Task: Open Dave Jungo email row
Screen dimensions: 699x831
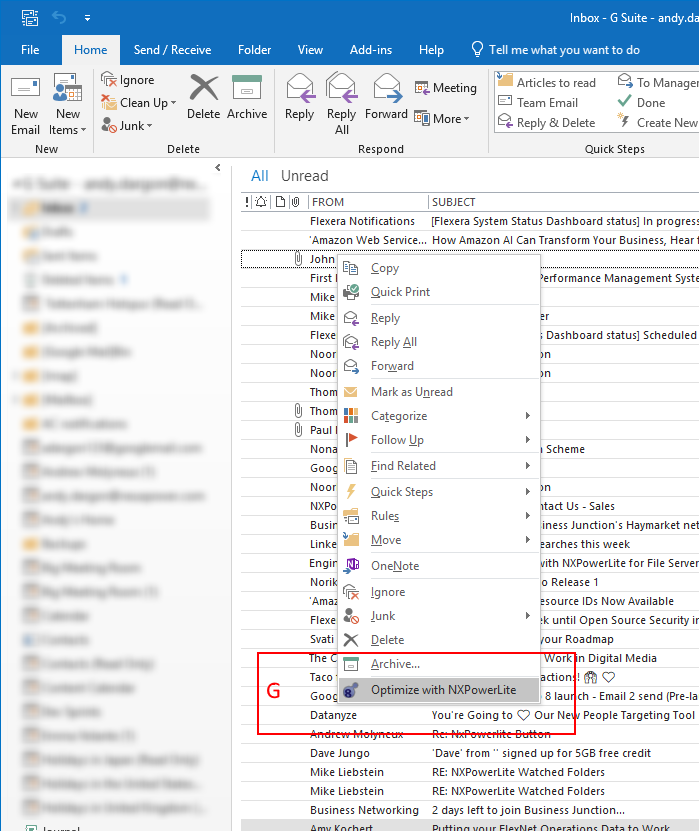Action: (470, 753)
